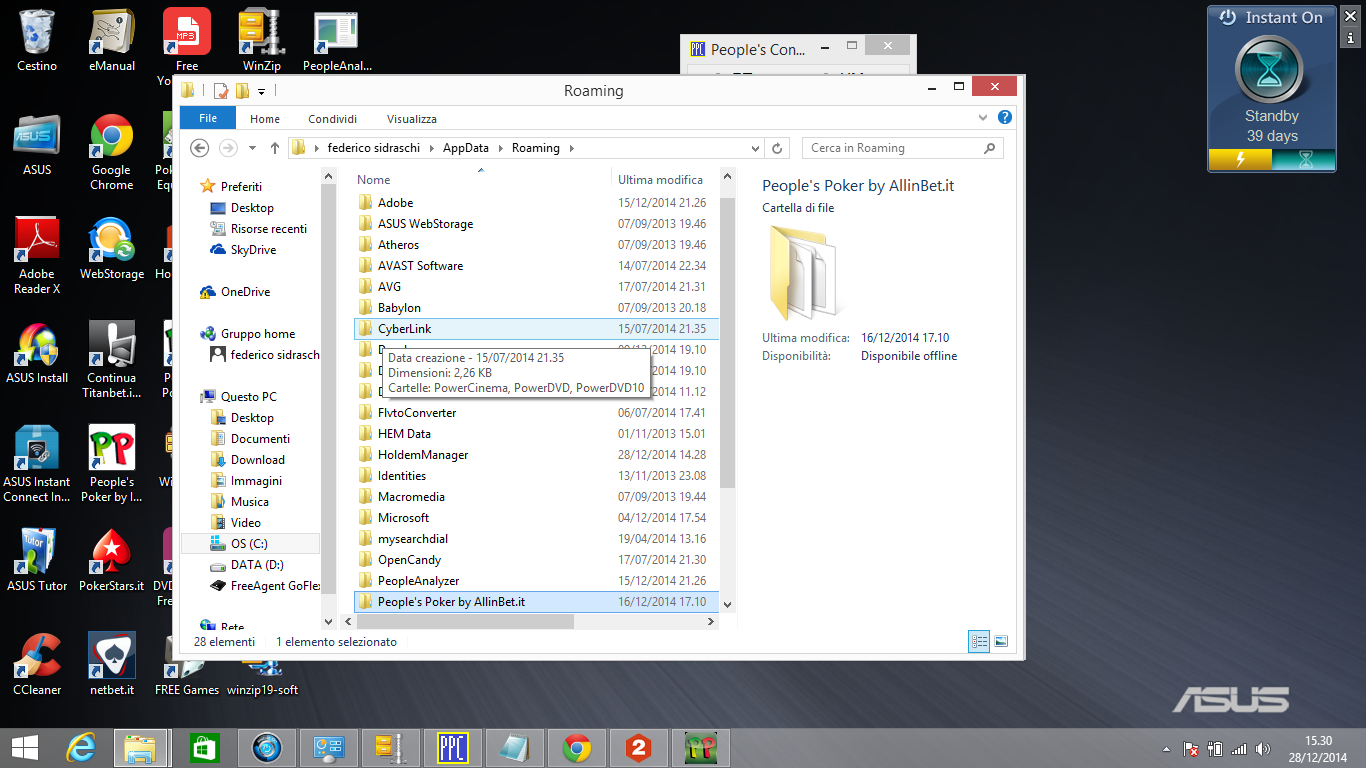The width and height of the screenshot is (1366, 768).
Task: Select the Adobe Reader X desktop icon
Action: point(37,256)
